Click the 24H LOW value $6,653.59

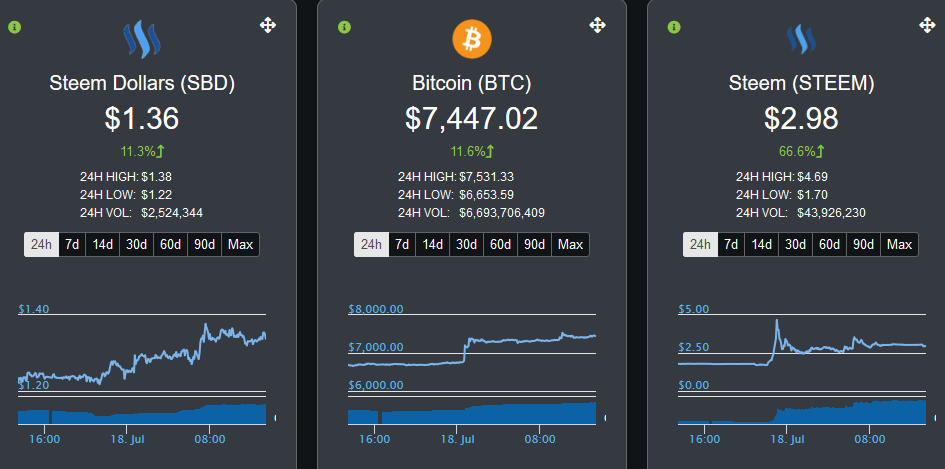click(486, 195)
